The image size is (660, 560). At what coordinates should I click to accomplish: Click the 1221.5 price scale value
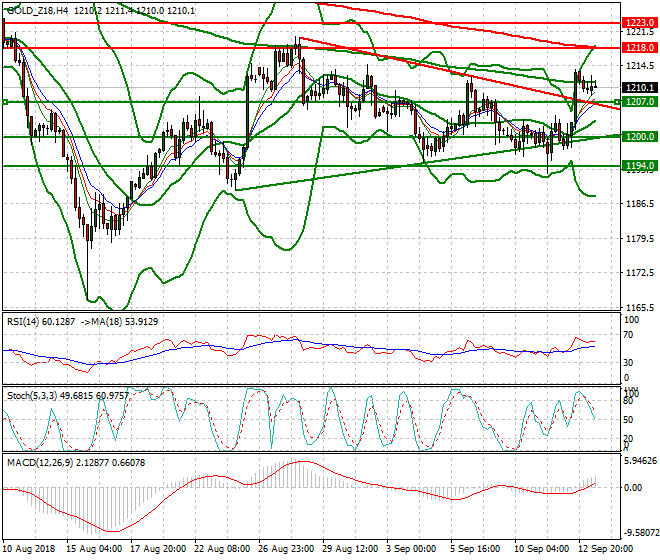click(640, 32)
